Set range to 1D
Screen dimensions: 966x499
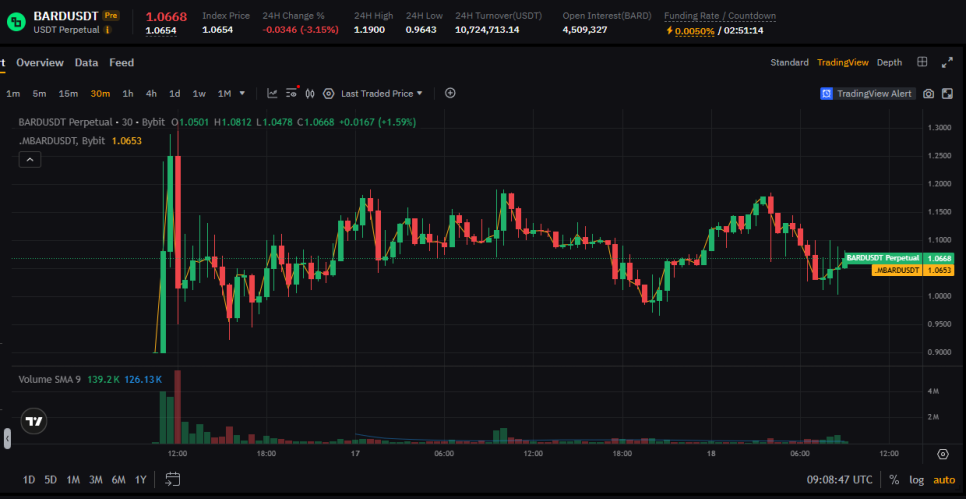29,480
